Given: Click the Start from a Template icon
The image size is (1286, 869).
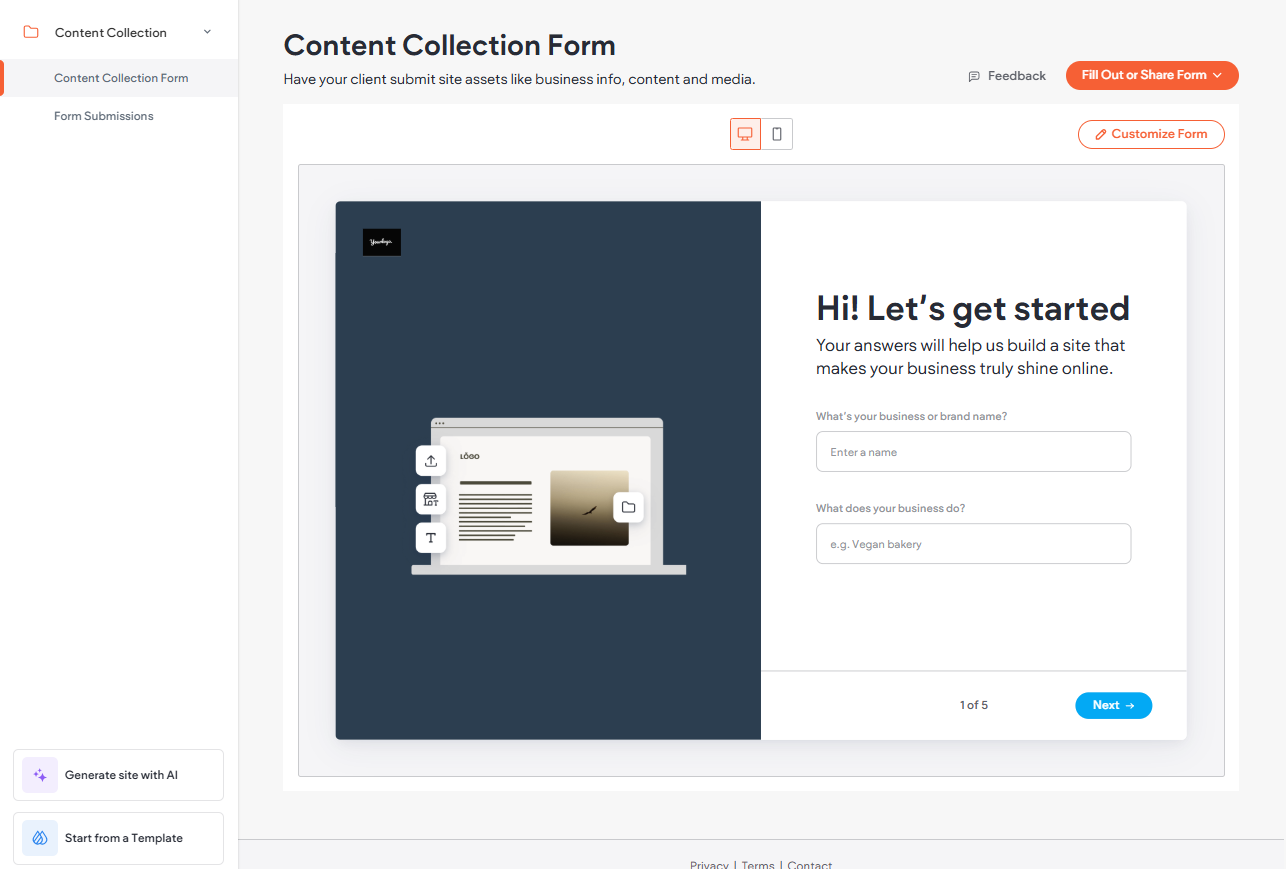Looking at the screenshot, I should [x=40, y=838].
